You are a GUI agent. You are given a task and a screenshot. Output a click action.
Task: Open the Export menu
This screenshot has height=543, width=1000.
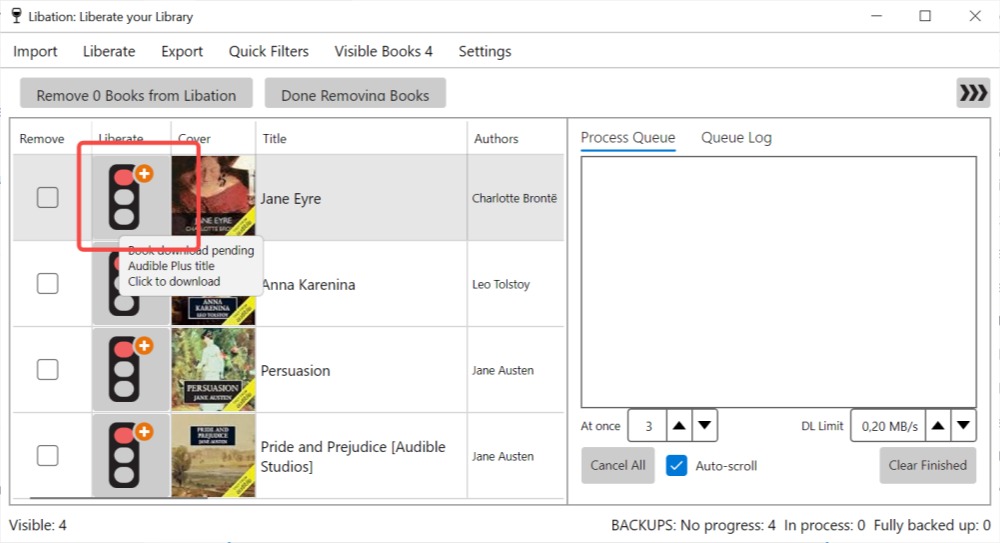tap(182, 51)
